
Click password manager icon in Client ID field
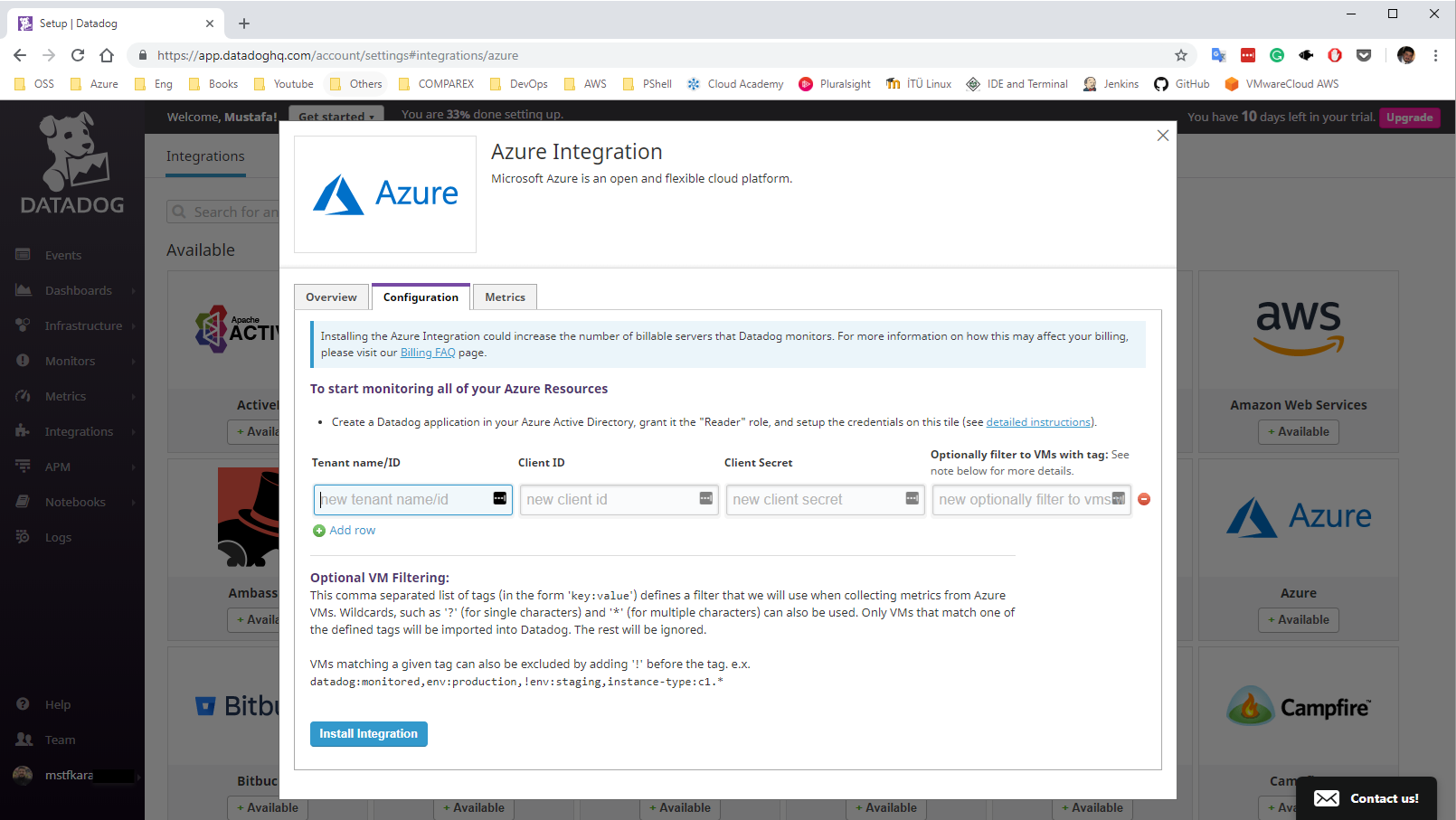coord(706,498)
